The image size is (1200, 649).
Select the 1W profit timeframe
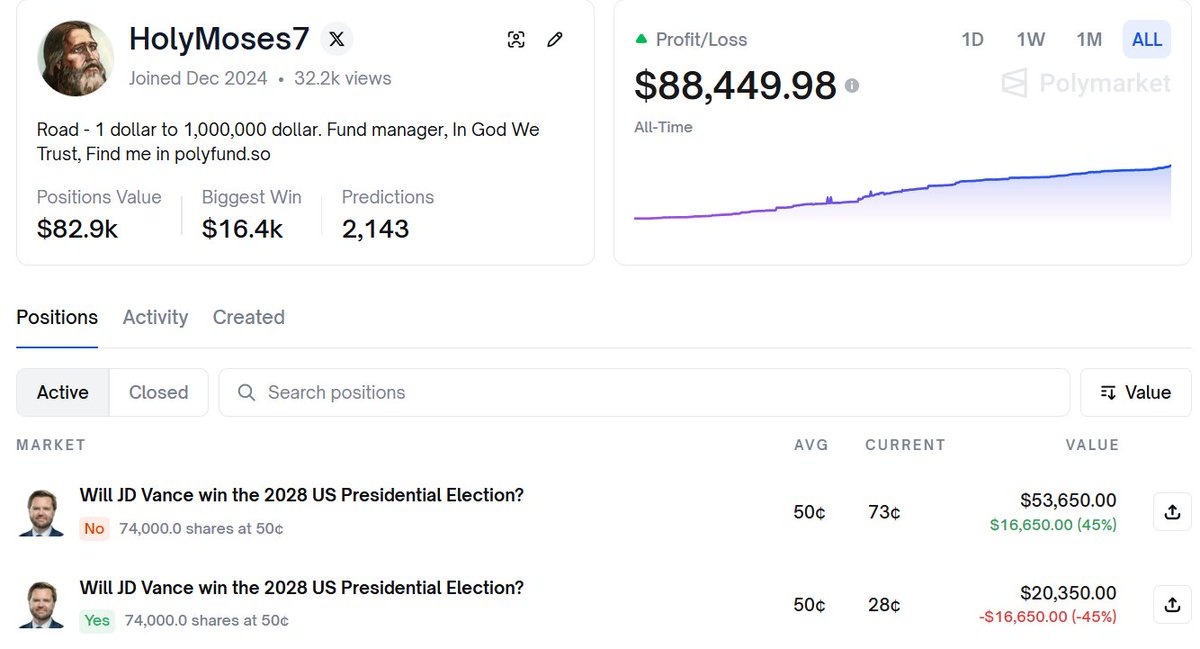(1030, 40)
